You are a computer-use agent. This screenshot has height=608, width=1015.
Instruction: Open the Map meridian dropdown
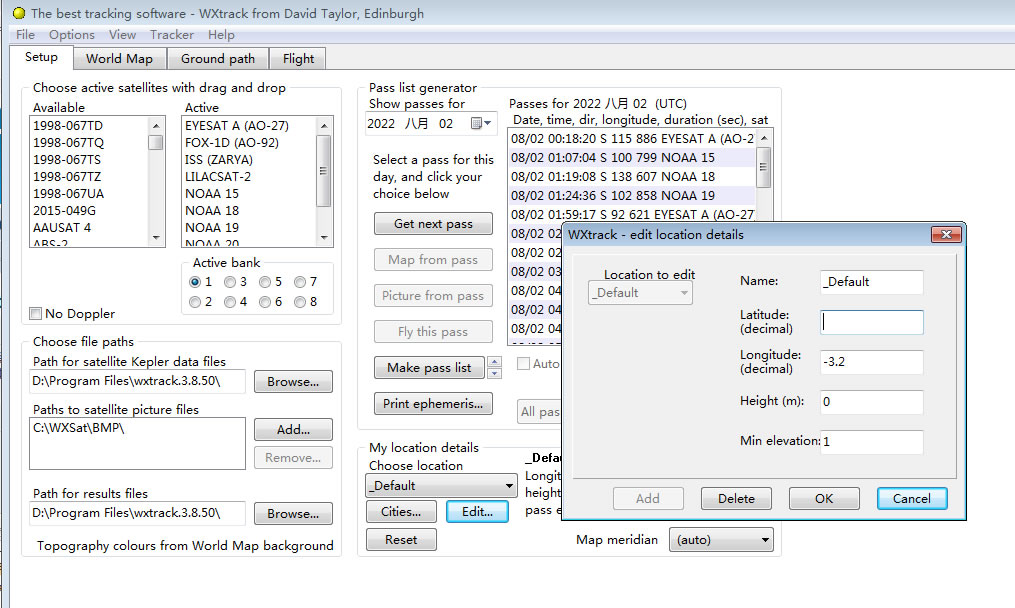(765, 540)
